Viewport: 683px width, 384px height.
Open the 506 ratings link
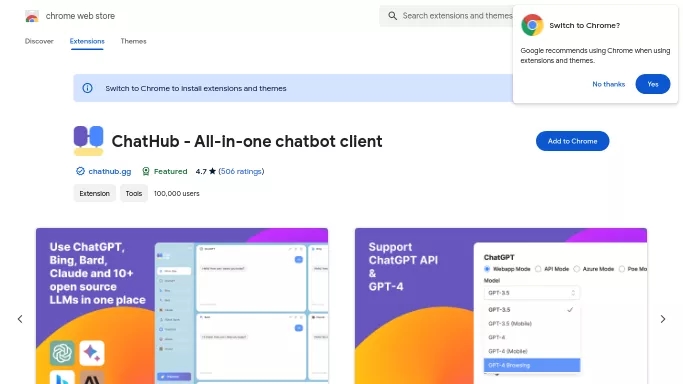coord(241,171)
